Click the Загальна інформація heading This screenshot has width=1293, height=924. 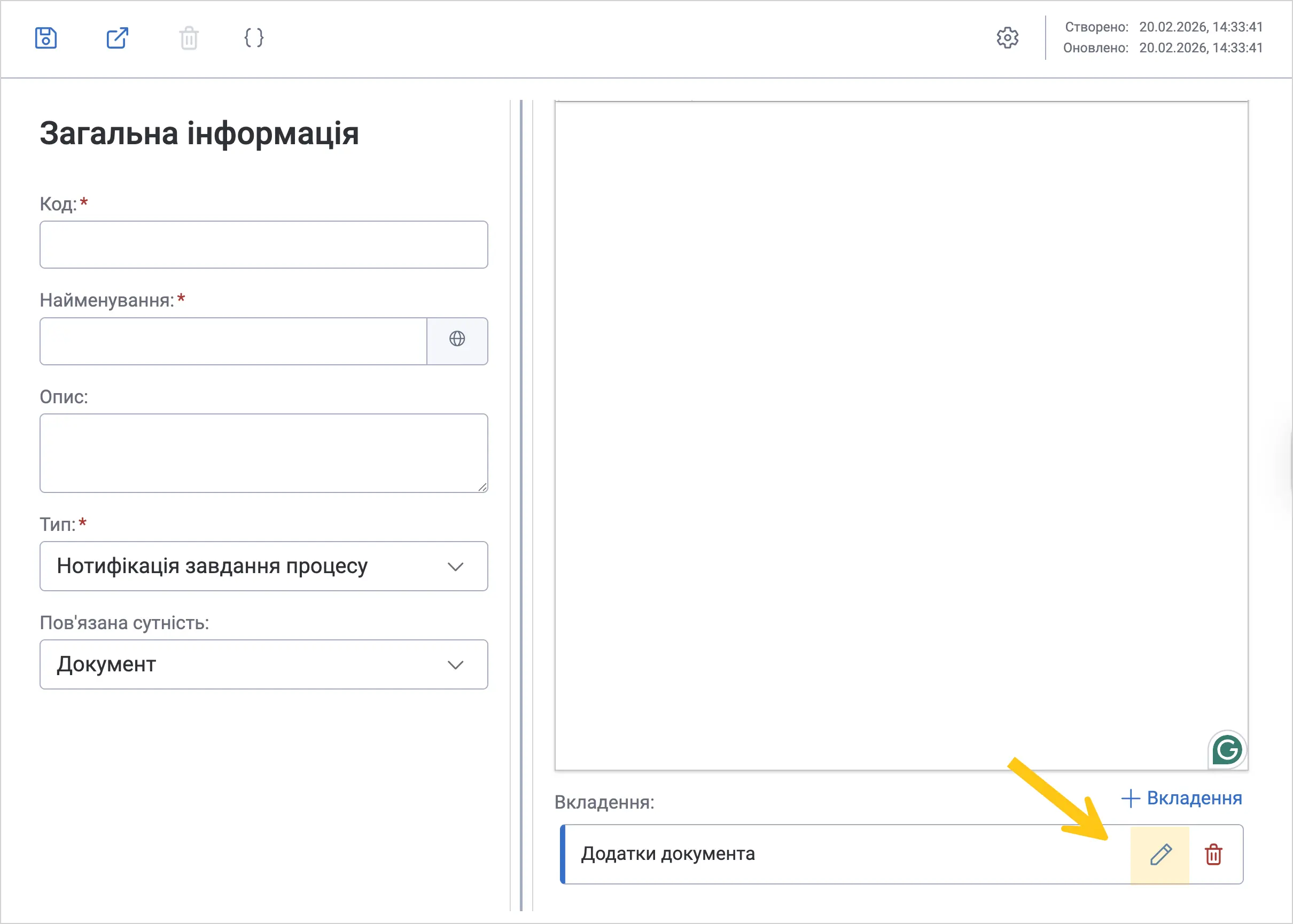[199, 134]
